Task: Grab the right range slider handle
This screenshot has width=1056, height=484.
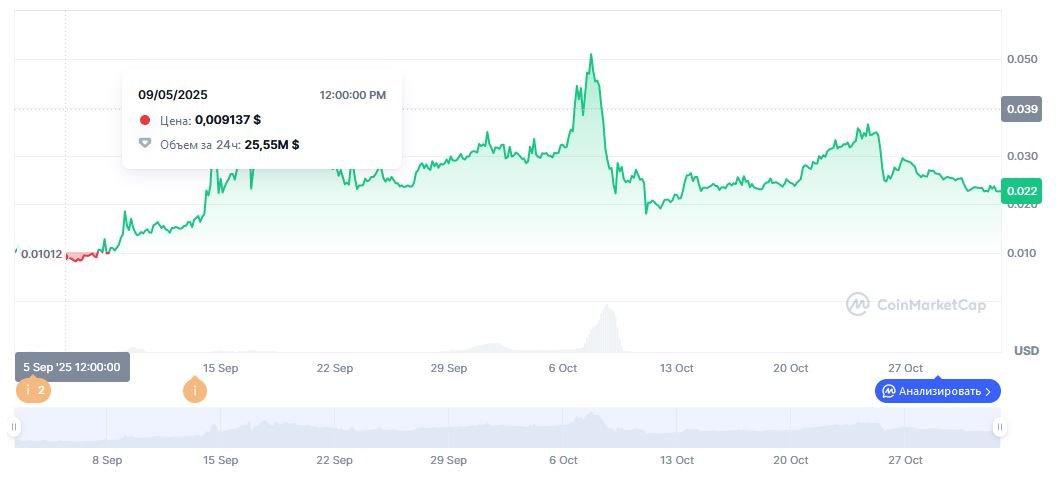Action: 999,427
